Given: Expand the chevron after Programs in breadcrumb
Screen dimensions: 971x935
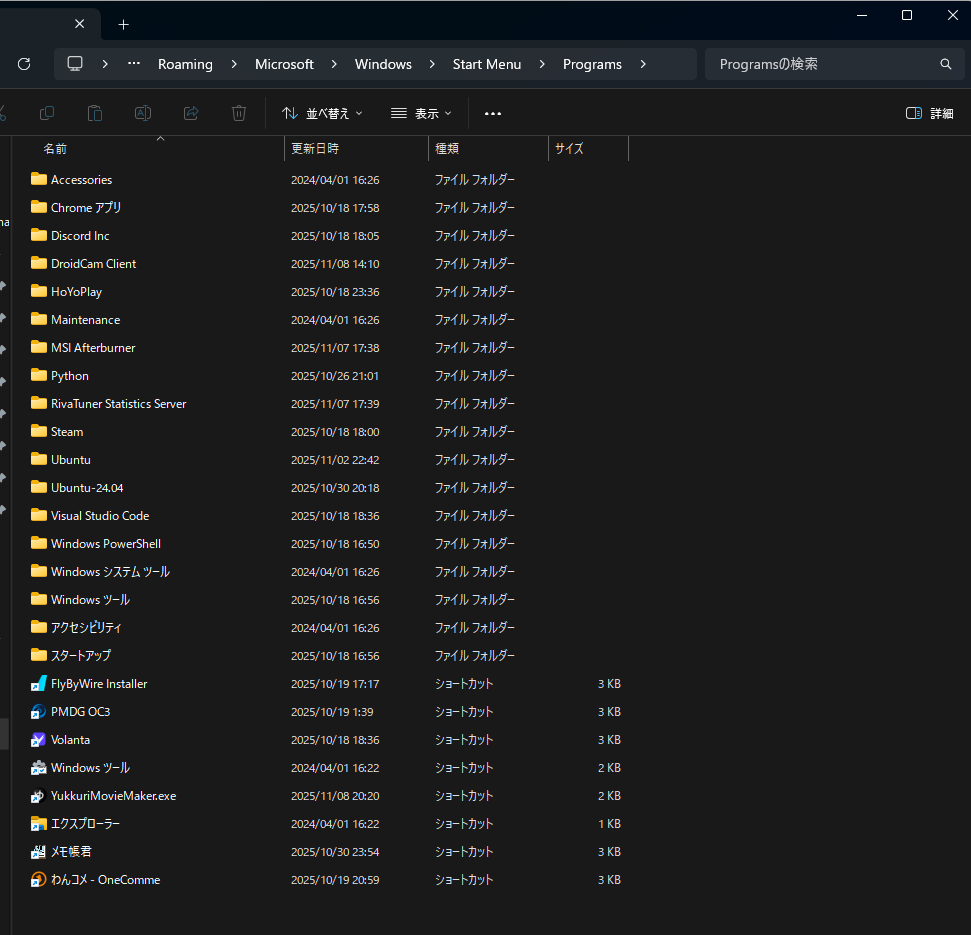Looking at the screenshot, I should pyautogui.click(x=643, y=64).
